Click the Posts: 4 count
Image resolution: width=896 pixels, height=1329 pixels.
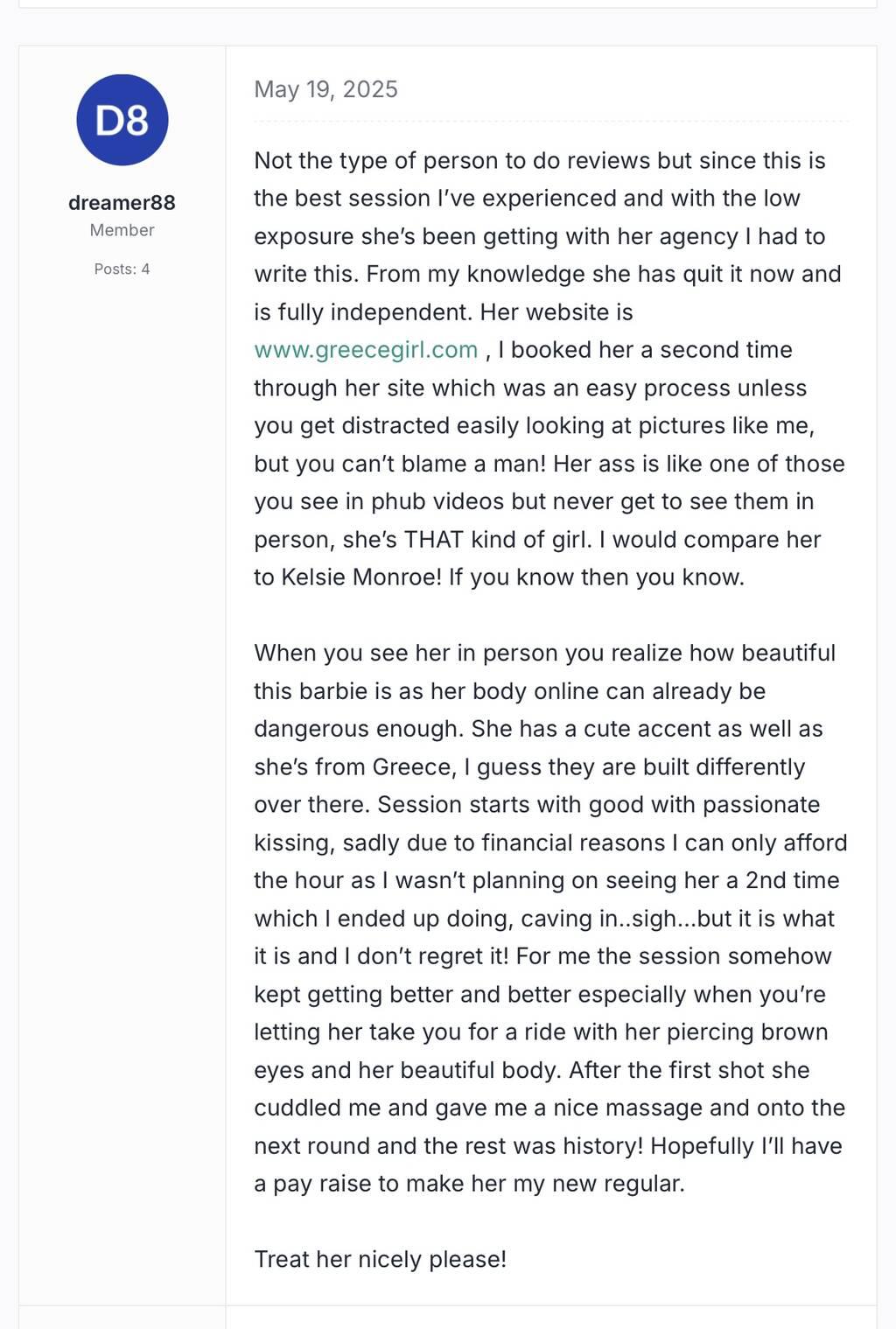point(122,269)
